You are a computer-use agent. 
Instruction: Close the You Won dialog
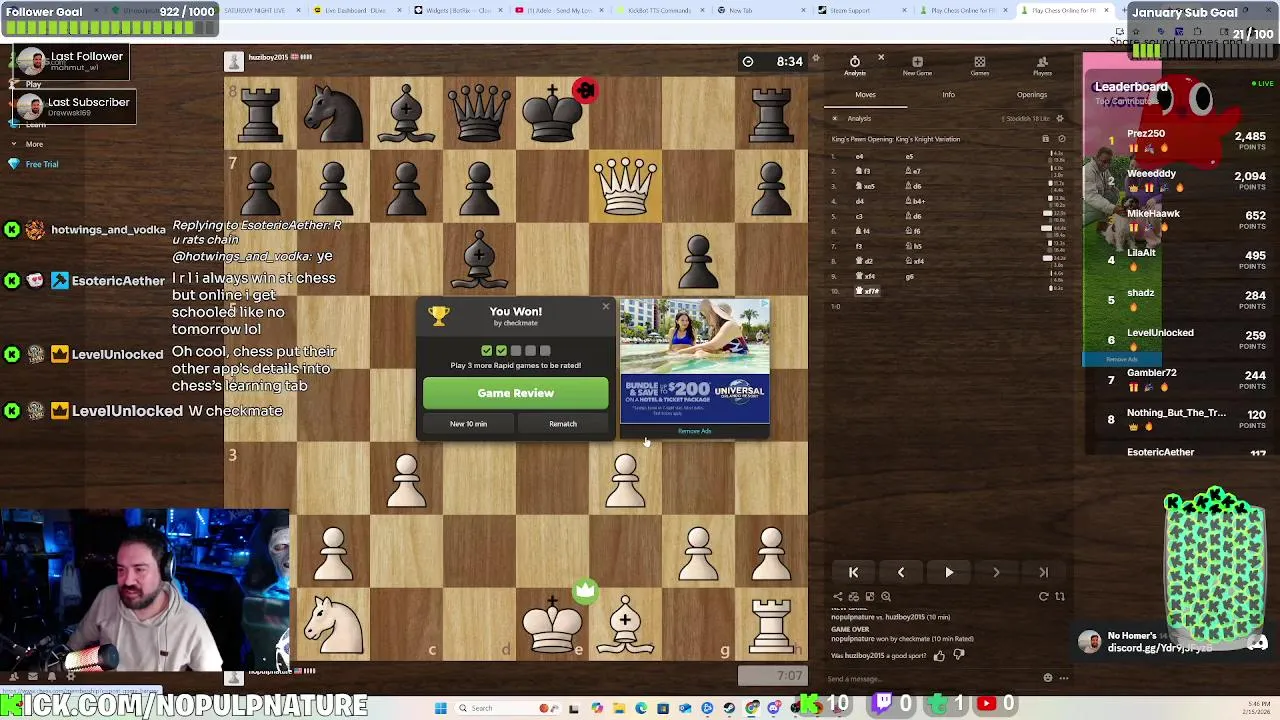pos(605,307)
